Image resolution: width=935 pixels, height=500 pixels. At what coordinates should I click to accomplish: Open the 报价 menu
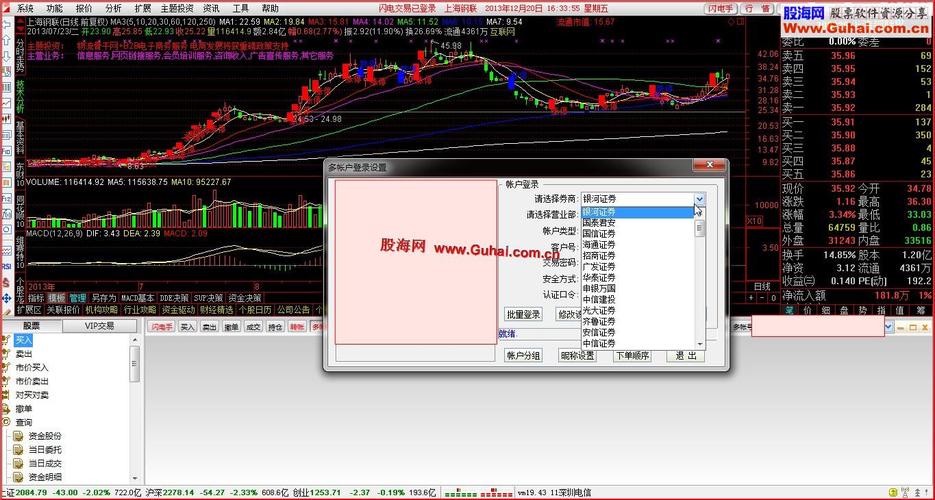click(84, 8)
